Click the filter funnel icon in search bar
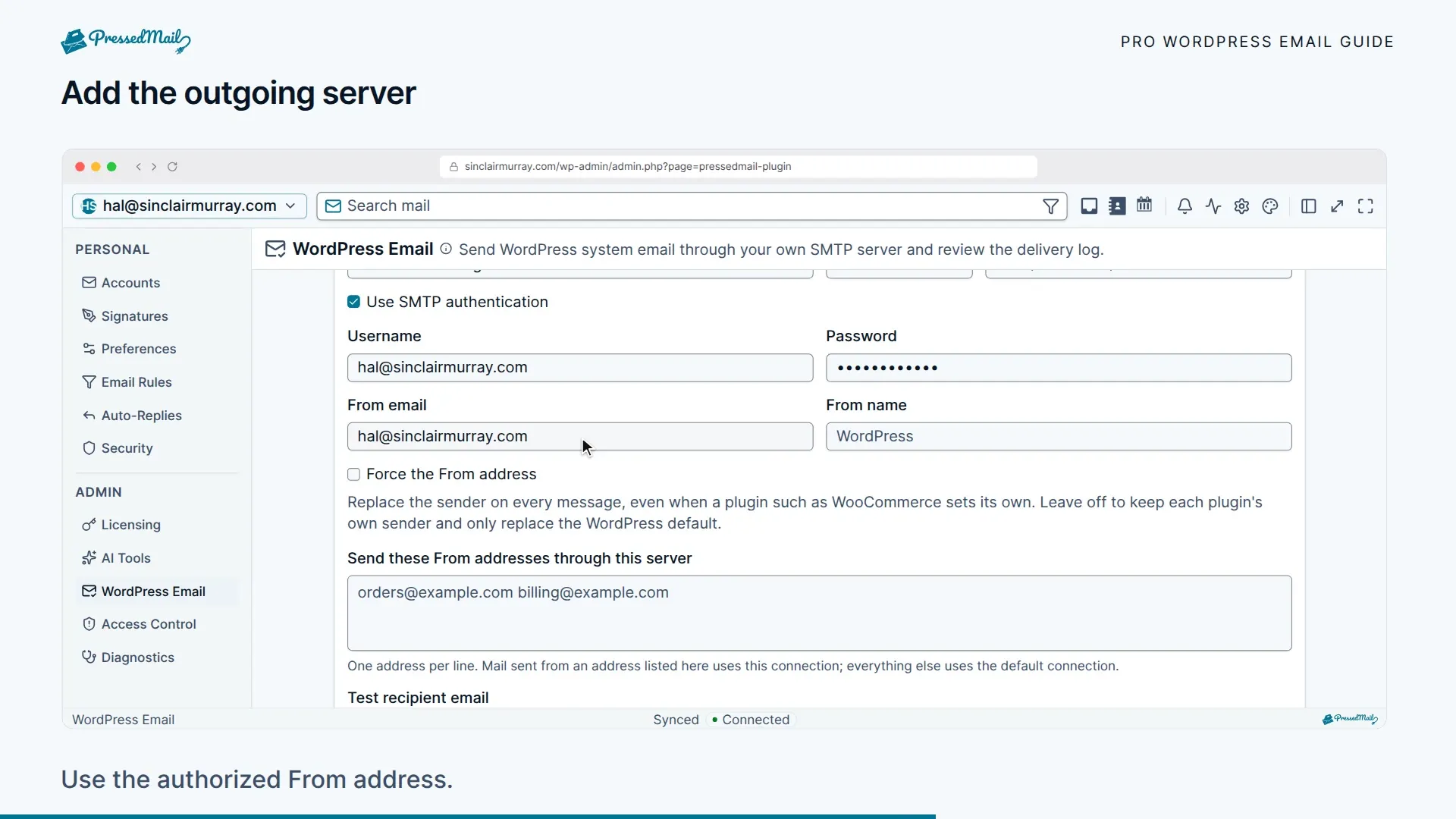The width and height of the screenshot is (1456, 819). pos(1050,206)
